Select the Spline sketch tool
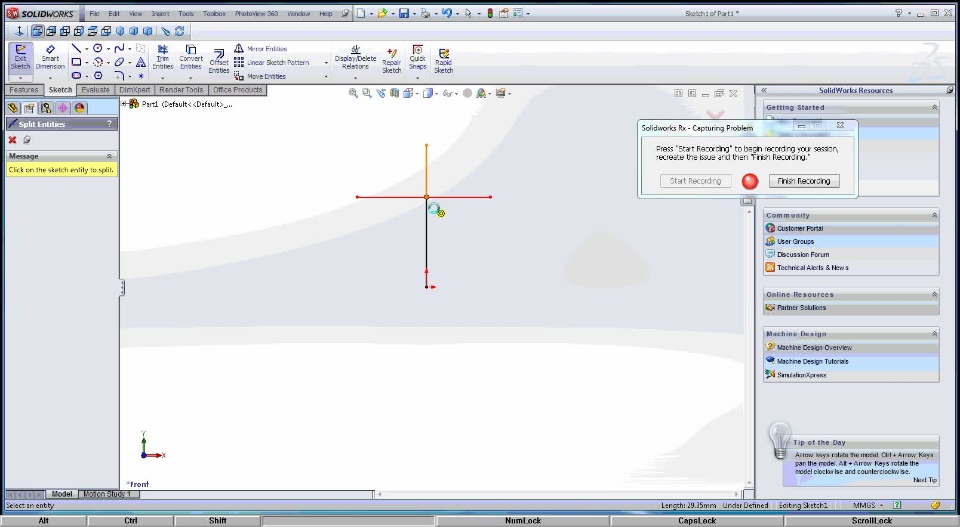 (x=119, y=48)
